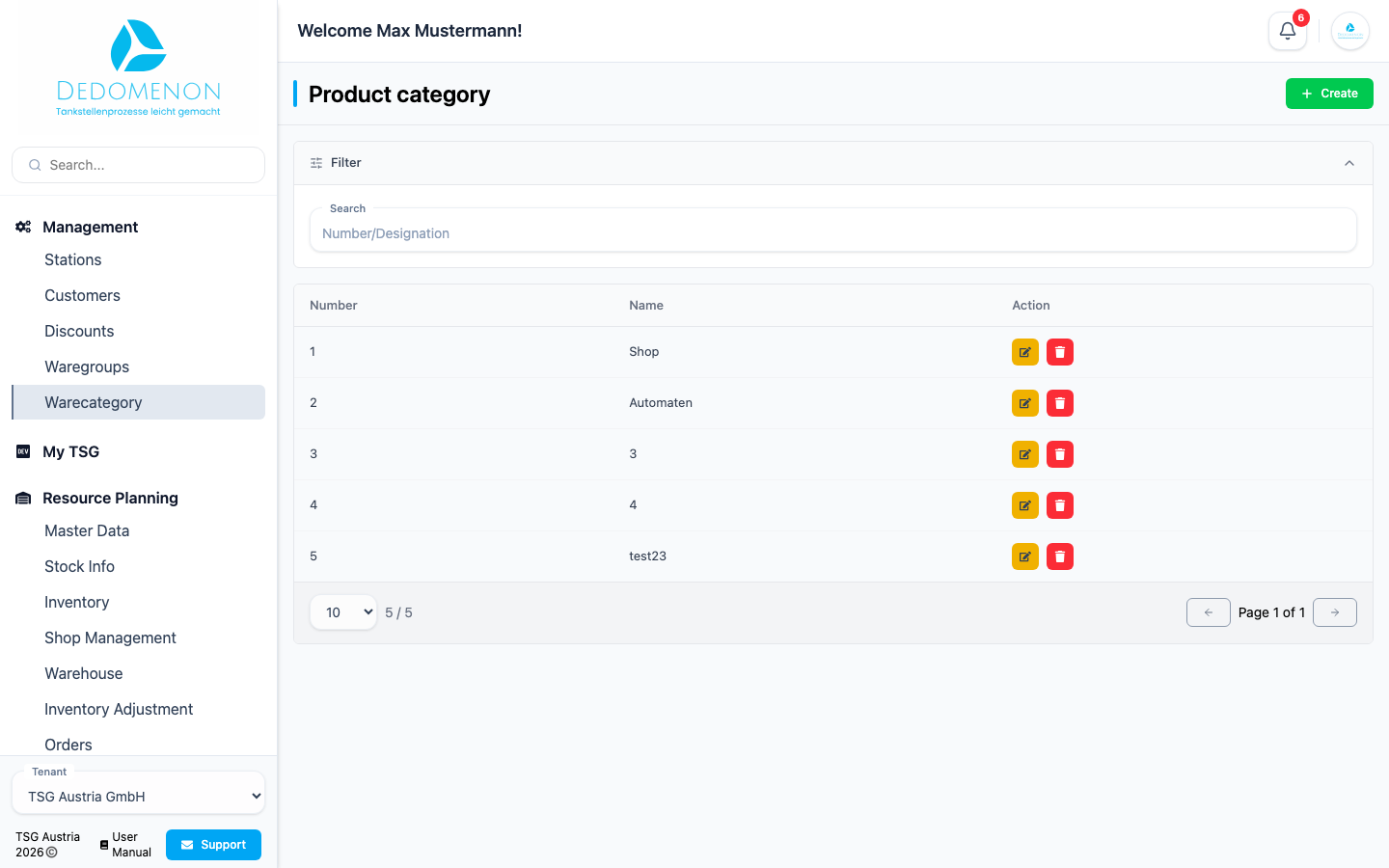The height and width of the screenshot is (868, 1389).
Task: Edit the Shop category
Action: pyautogui.click(x=1025, y=352)
